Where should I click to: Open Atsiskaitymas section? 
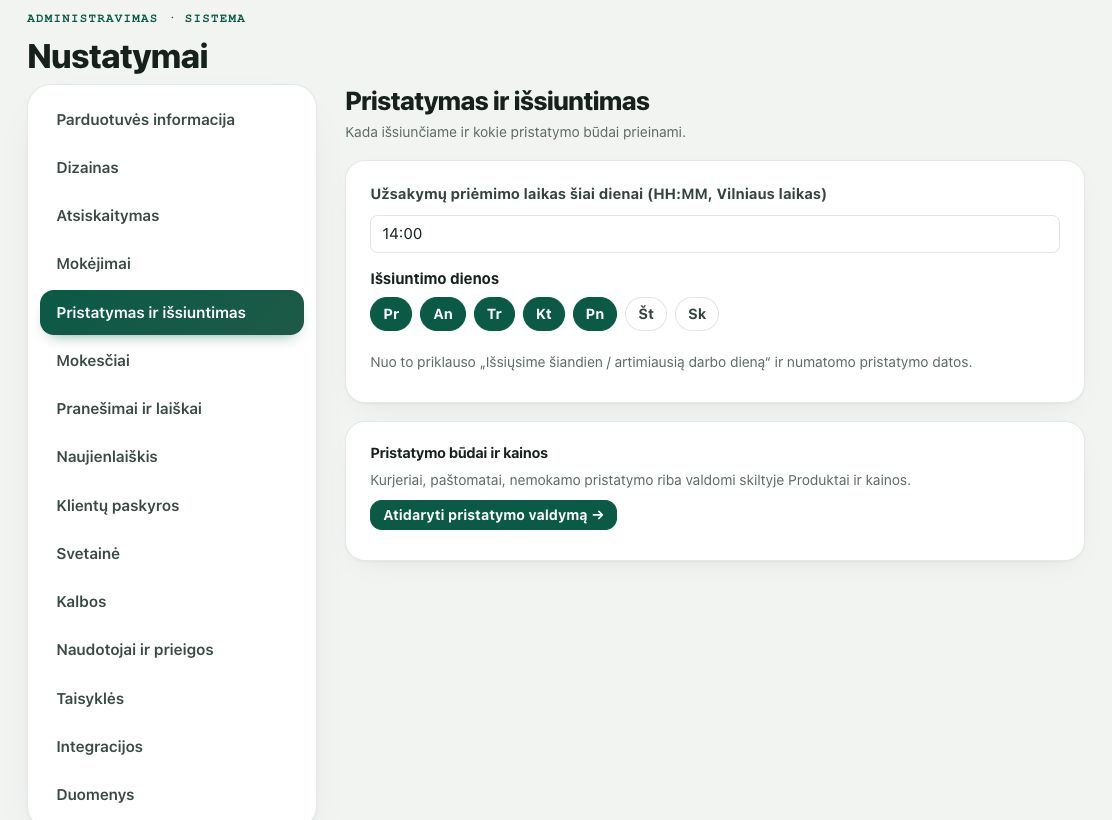[172, 216]
